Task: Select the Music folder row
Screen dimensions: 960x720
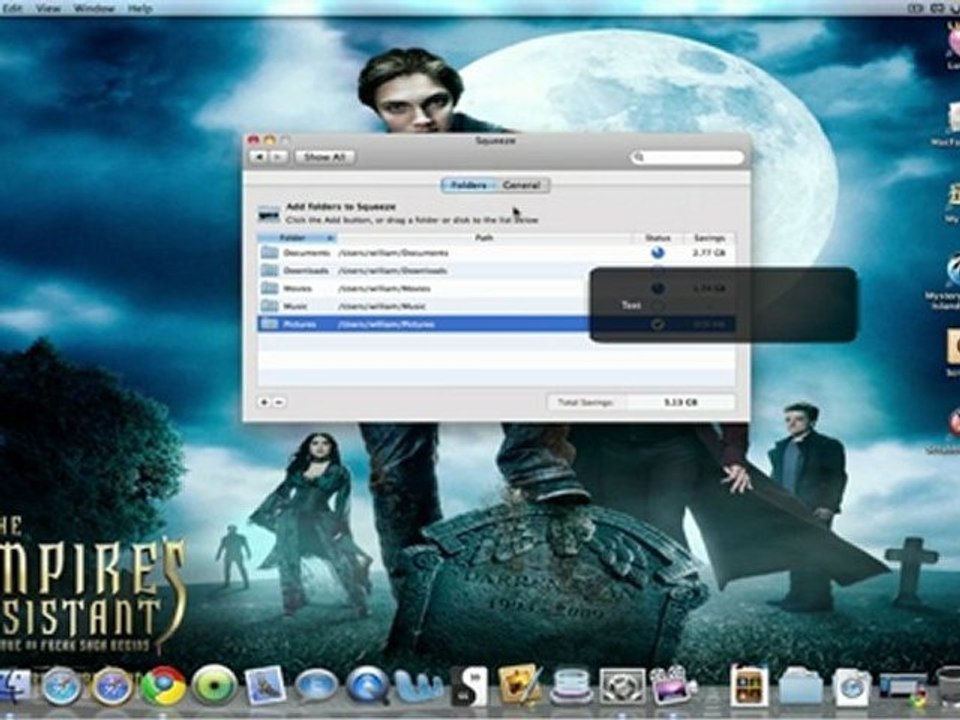Action: 496,306
